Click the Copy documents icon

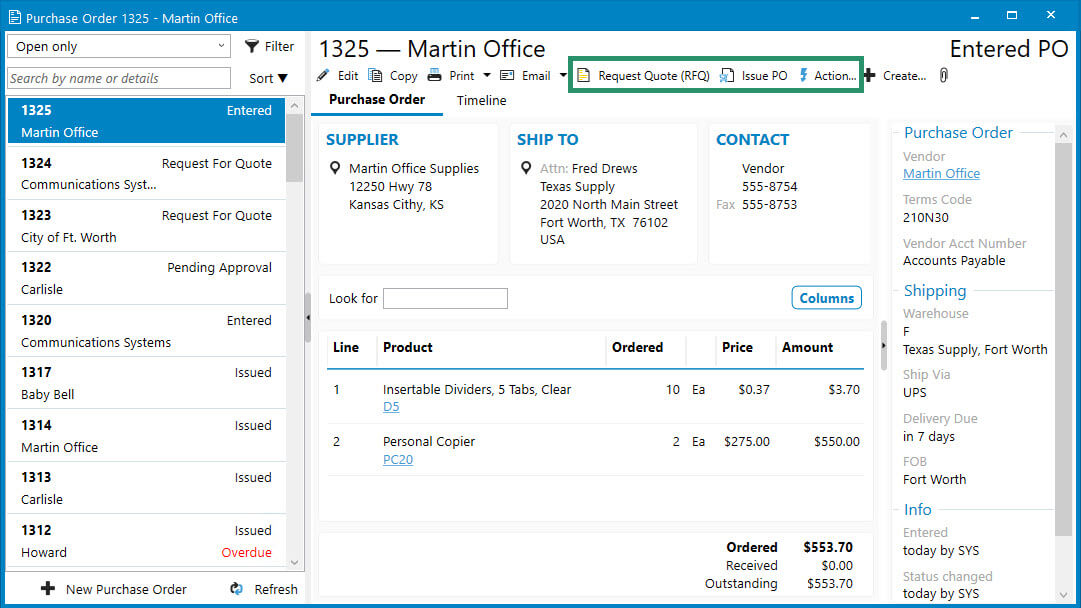click(375, 76)
